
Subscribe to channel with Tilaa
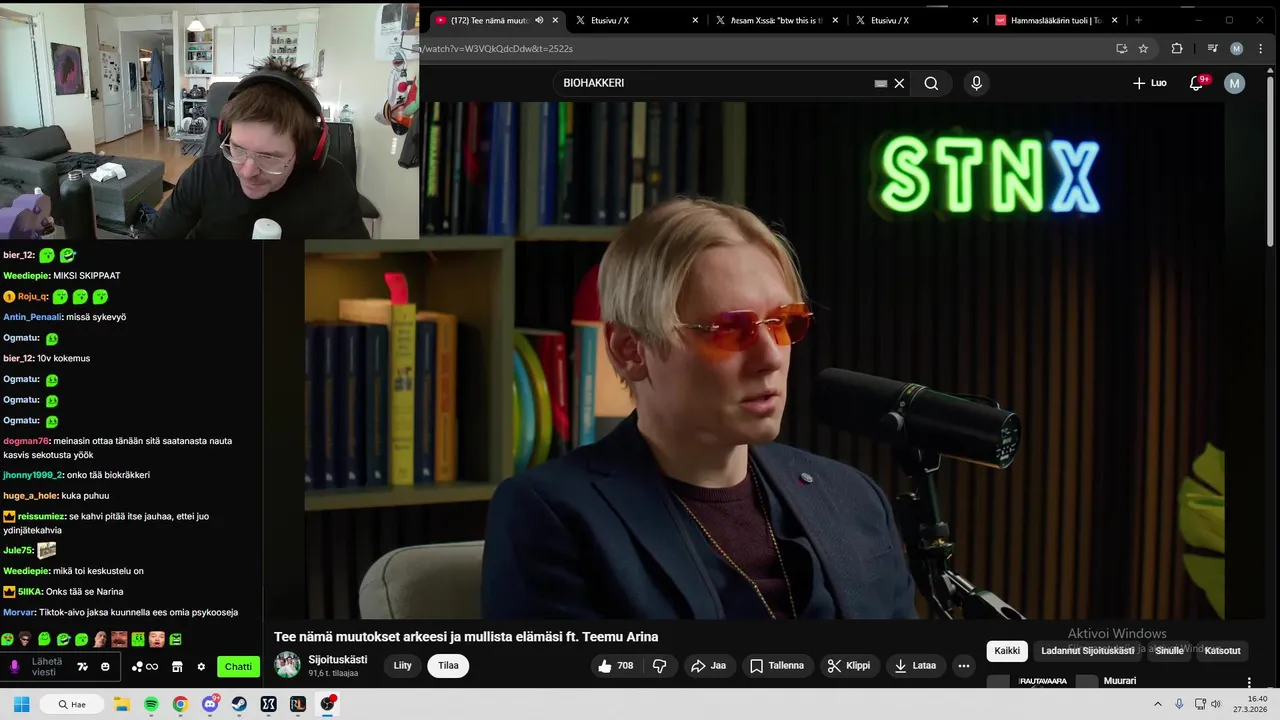448,665
